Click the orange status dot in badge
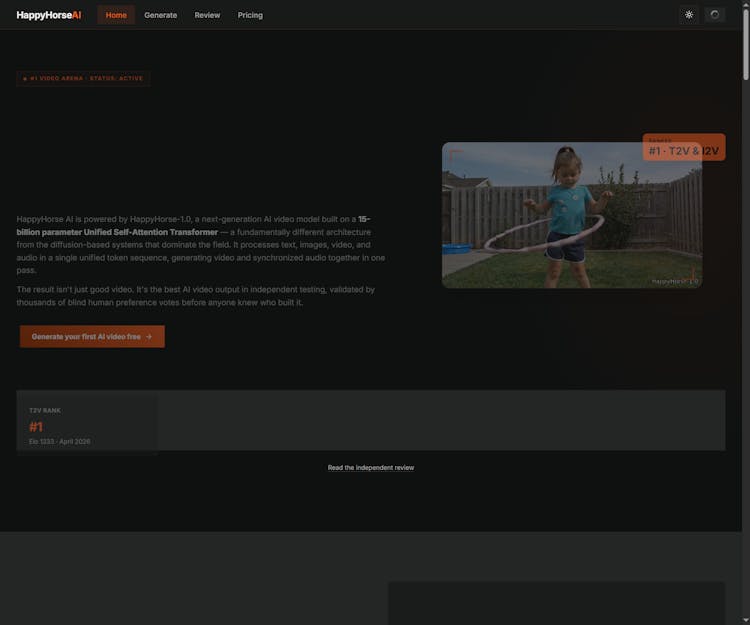Image resolution: width=750 pixels, height=625 pixels. [x=25, y=78]
